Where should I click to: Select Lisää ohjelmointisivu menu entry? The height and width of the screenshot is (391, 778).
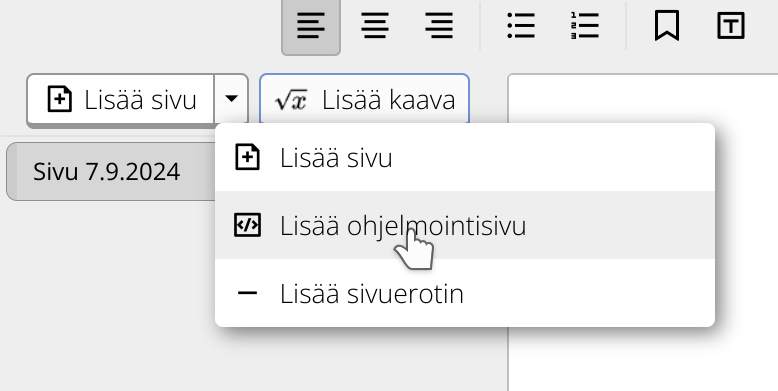tap(465, 225)
